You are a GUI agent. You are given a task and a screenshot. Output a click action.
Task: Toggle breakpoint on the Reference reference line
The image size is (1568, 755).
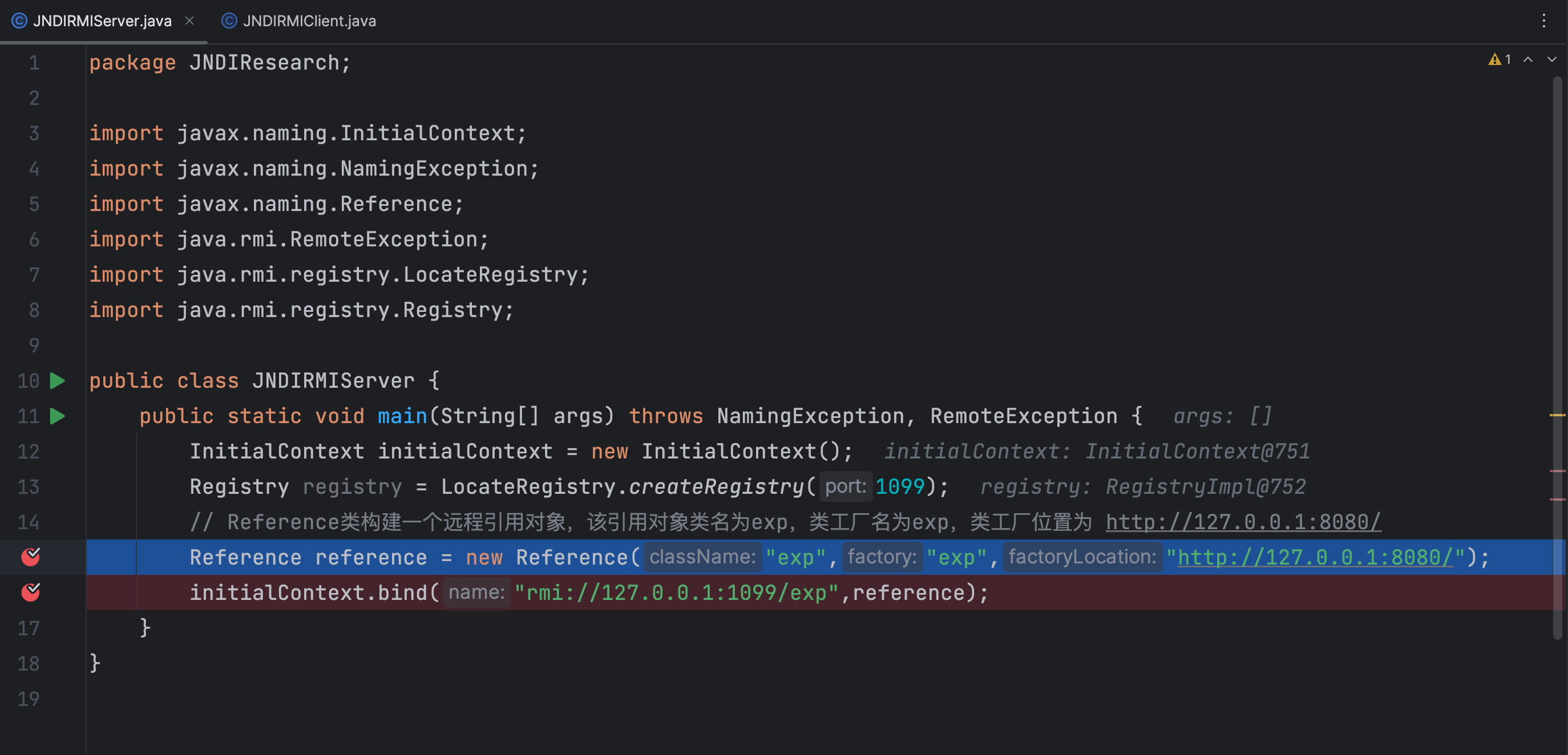[30, 557]
